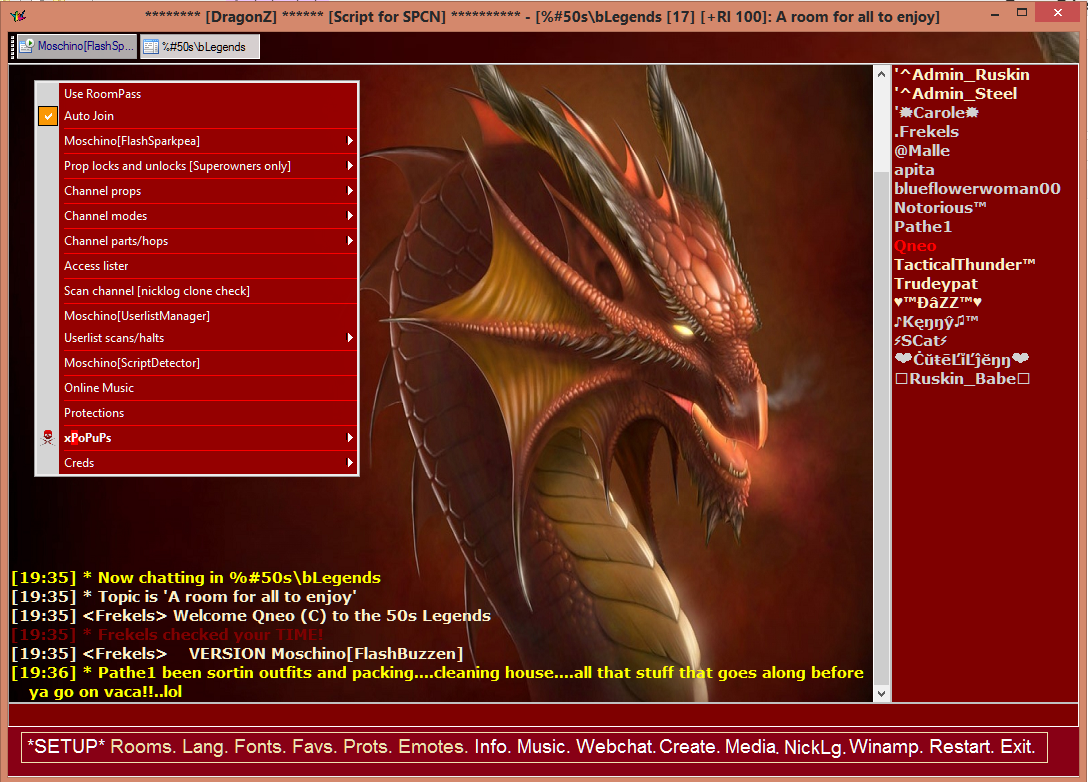Screen dimensions: 1088x782
Task: Click Music. in bottom bar
Action: 543,747
